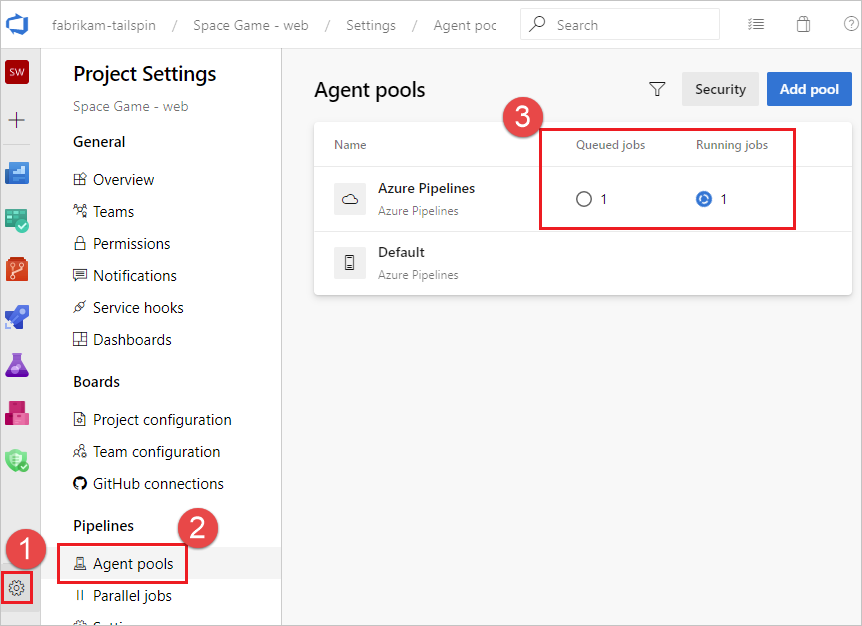Click the Search input field
Screen dimensions: 862x626
[x=620, y=25]
